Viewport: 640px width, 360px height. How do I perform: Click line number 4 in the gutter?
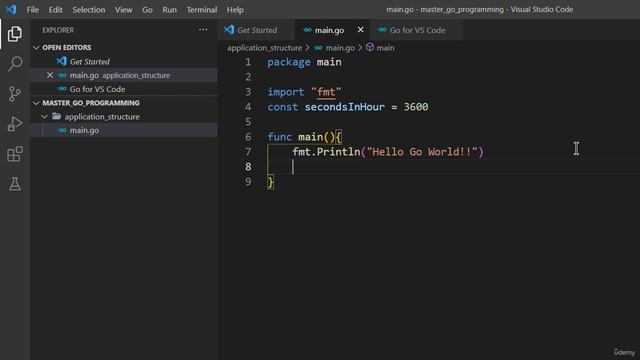pos(248,107)
